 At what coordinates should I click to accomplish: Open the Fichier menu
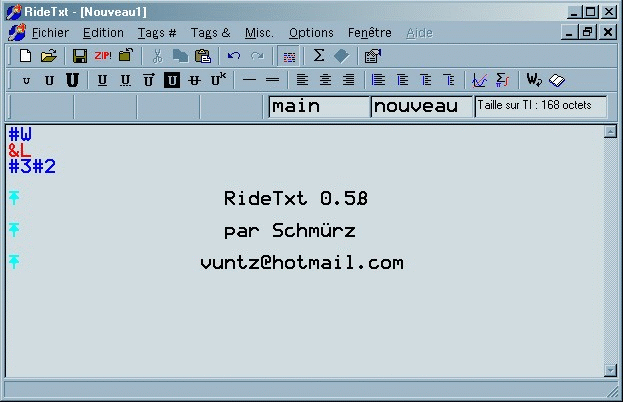click(x=50, y=33)
